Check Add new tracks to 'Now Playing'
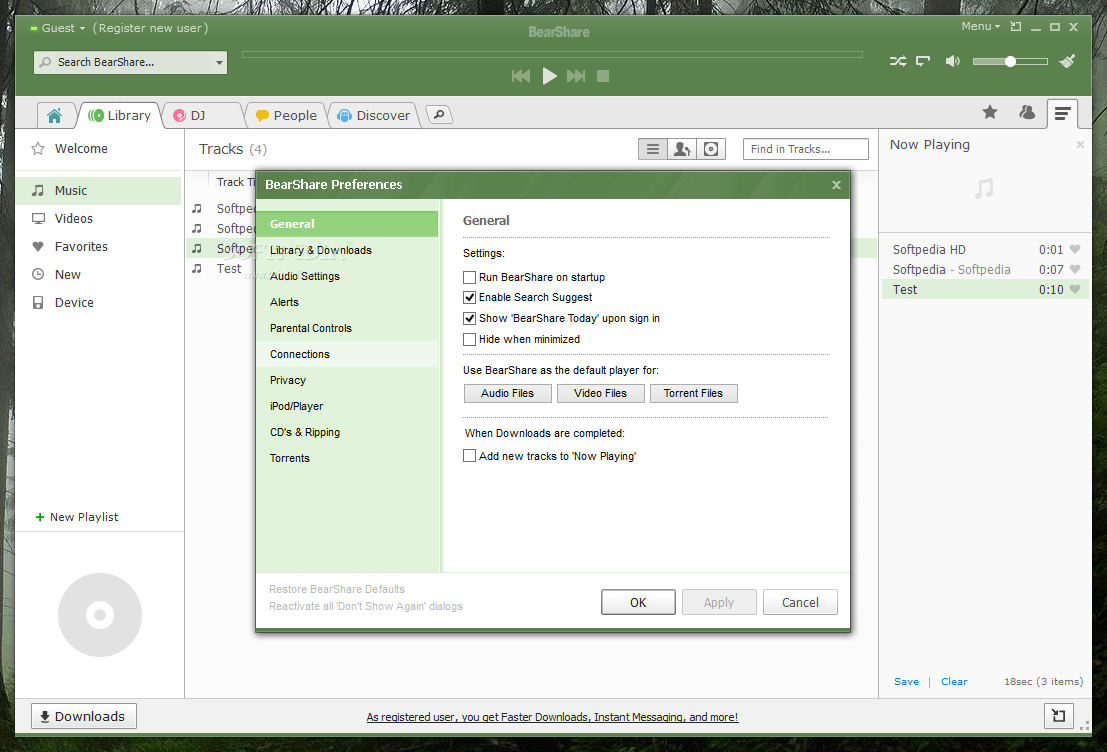The image size is (1107, 752). coord(469,455)
